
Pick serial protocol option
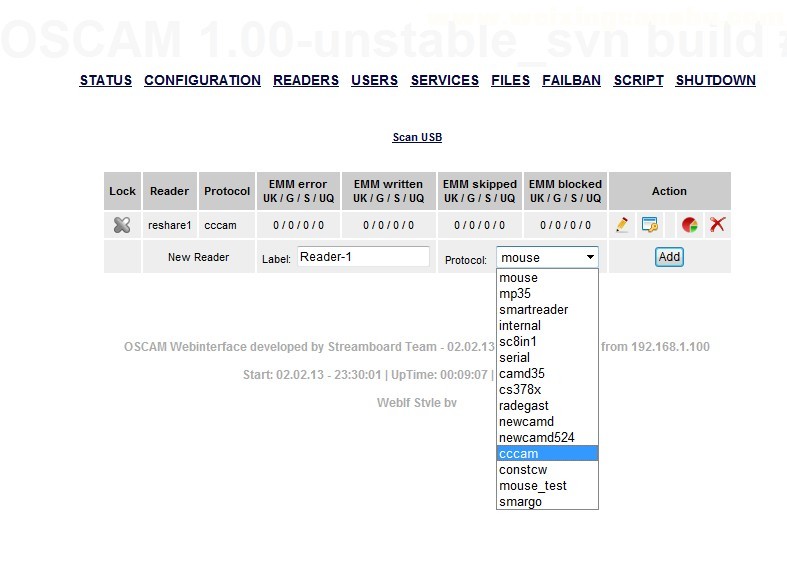pyautogui.click(x=547, y=358)
